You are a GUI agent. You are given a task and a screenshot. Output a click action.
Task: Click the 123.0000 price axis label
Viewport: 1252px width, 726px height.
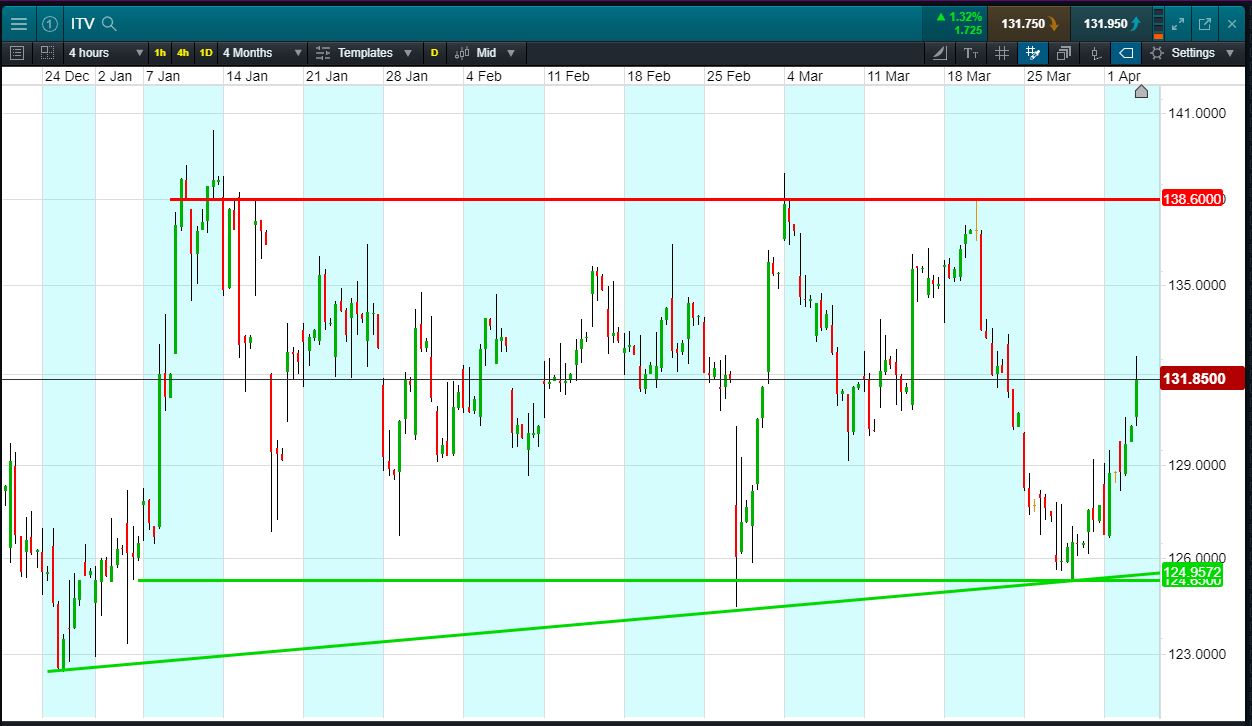[1195, 654]
